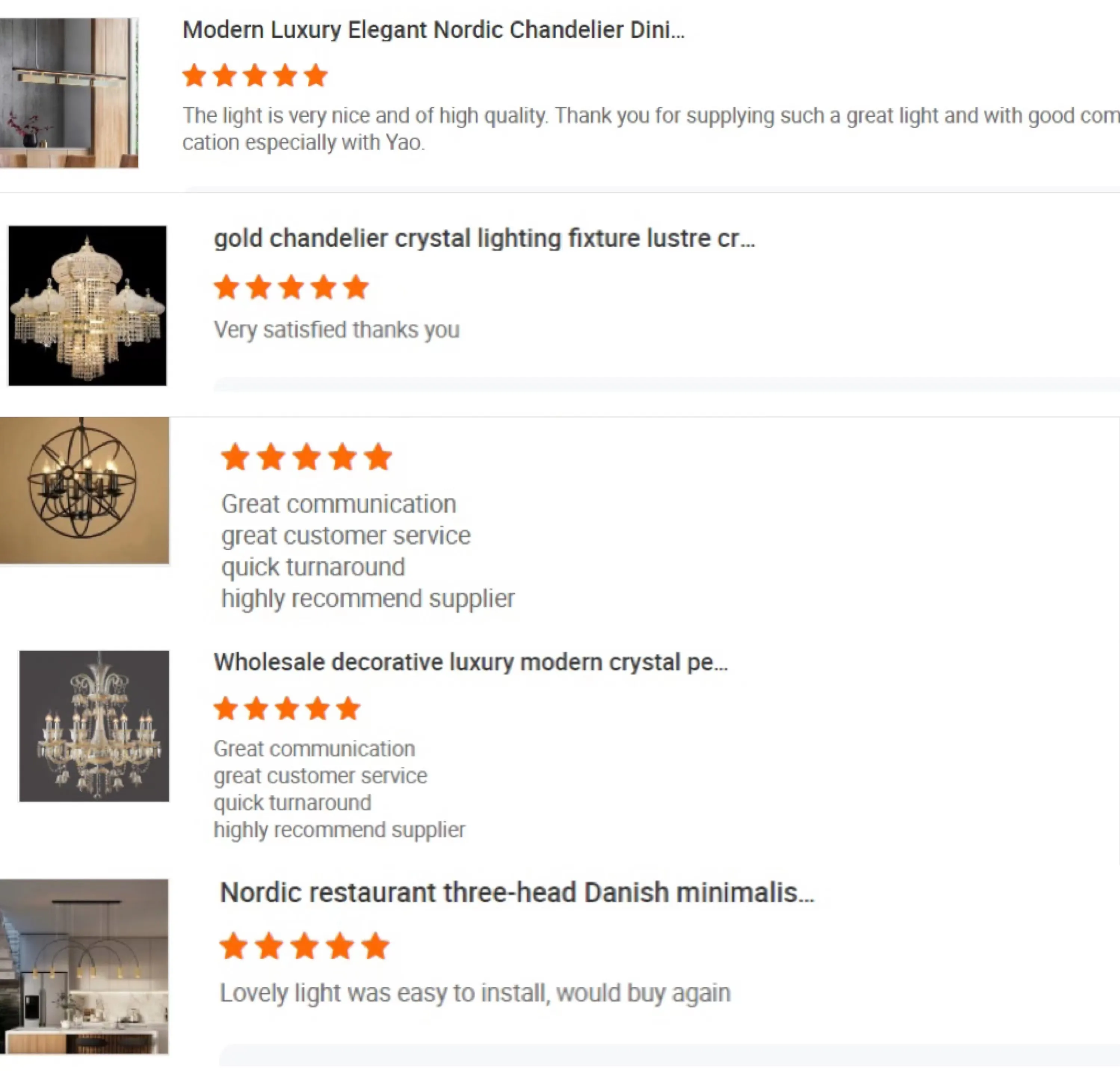The image size is (1120, 1071).
Task: Click the review text mentioning Yao
Action: (x=650, y=129)
